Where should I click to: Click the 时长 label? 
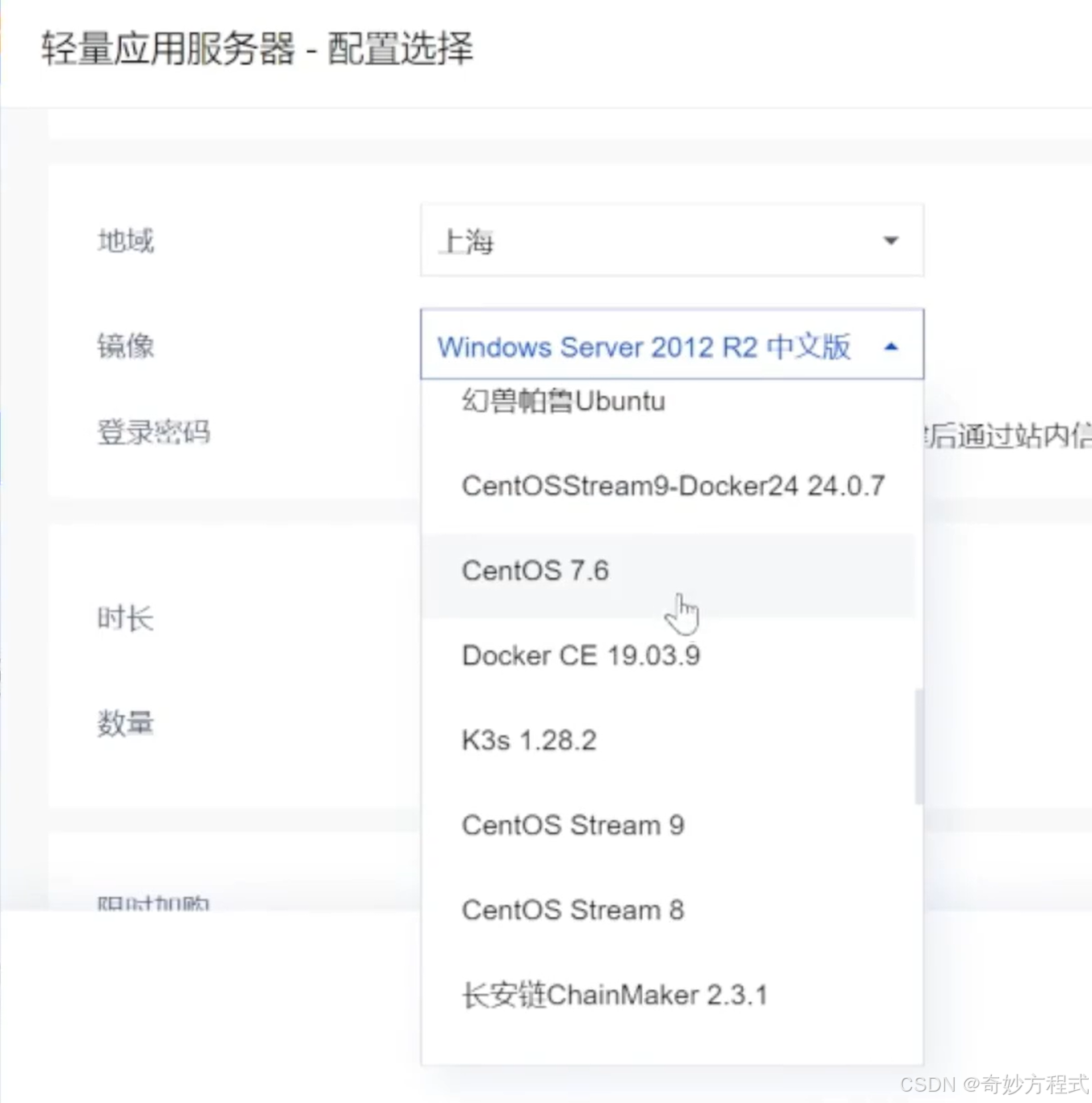coord(125,618)
